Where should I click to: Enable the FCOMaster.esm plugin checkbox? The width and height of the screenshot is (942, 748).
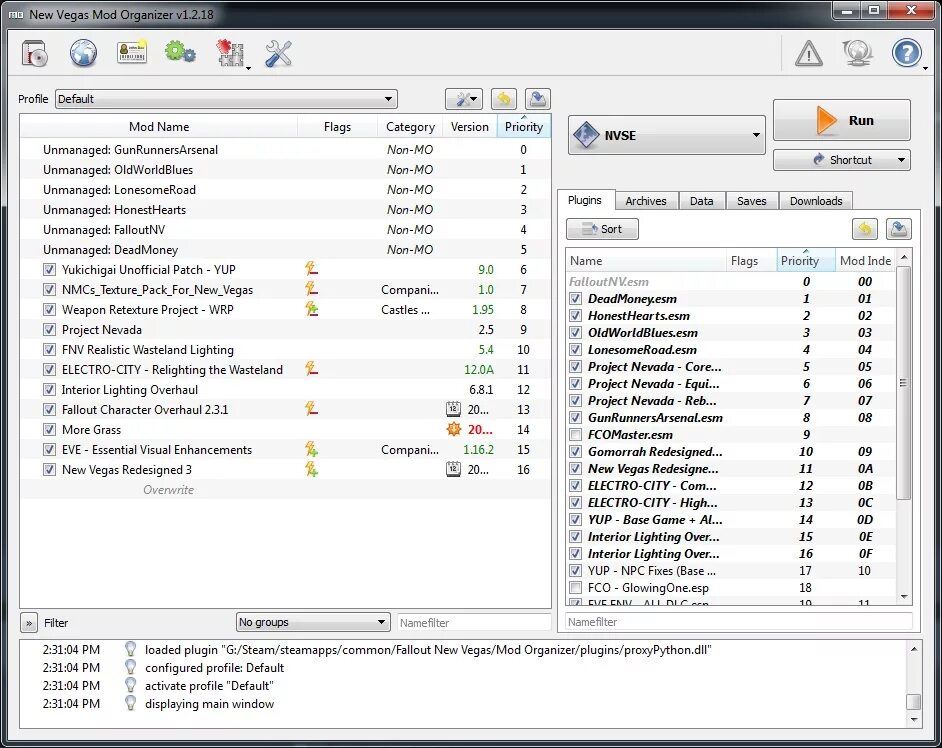(x=576, y=434)
